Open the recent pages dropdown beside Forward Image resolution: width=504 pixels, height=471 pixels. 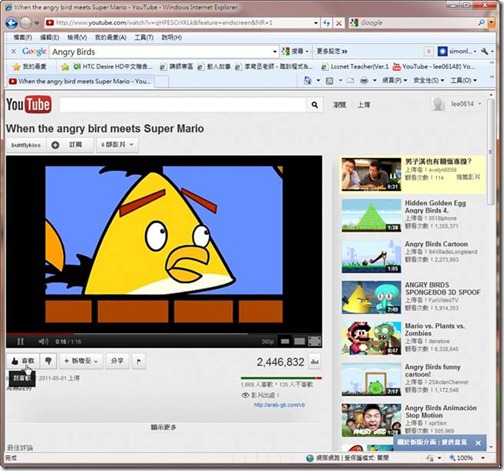coord(36,23)
